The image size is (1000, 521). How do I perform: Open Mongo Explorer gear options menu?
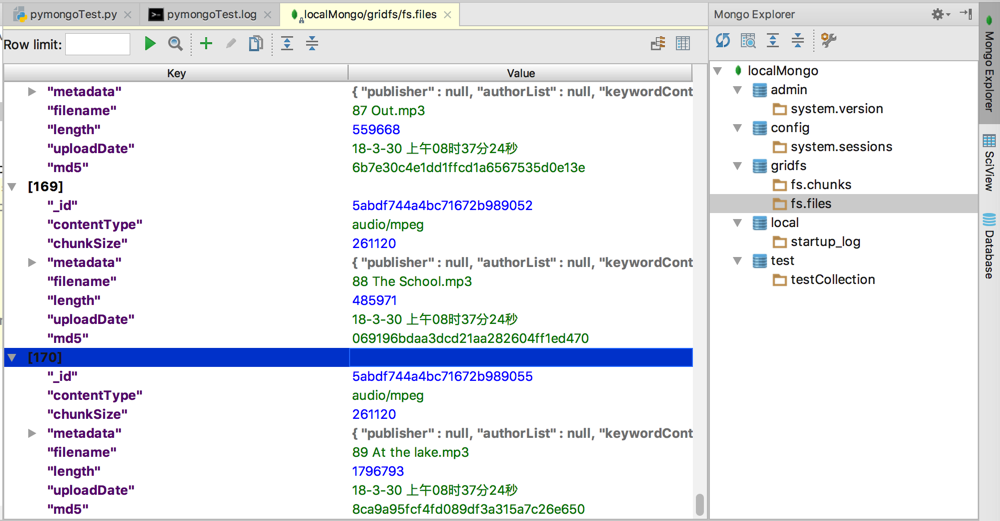coord(941,14)
